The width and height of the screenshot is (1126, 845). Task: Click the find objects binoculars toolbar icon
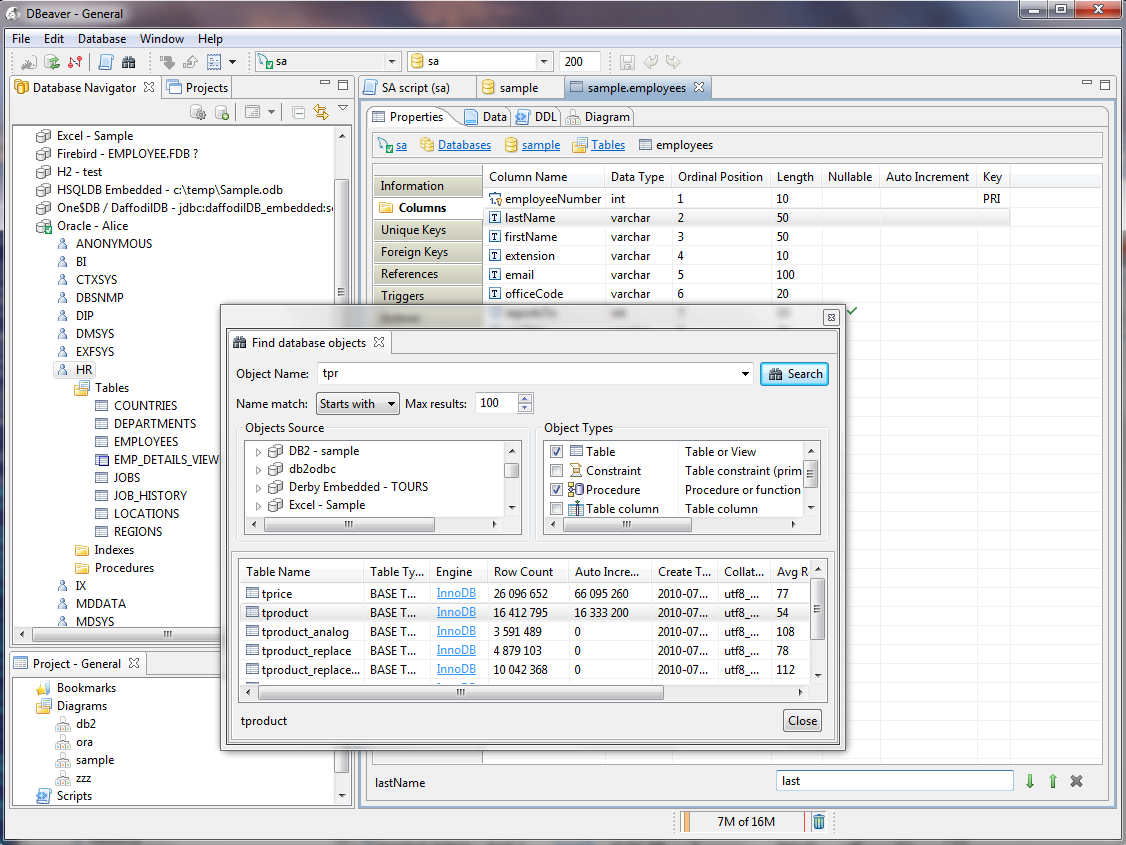pyautogui.click(x=129, y=62)
